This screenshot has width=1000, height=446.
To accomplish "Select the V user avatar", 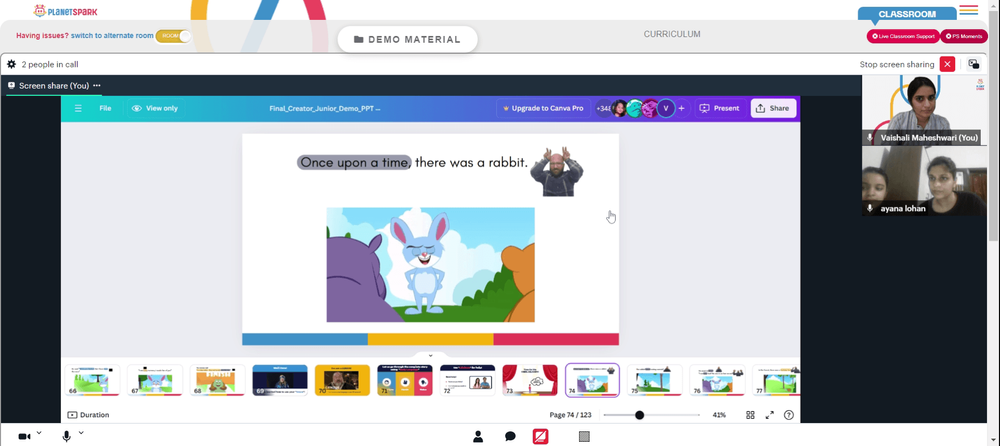I will click(666, 108).
